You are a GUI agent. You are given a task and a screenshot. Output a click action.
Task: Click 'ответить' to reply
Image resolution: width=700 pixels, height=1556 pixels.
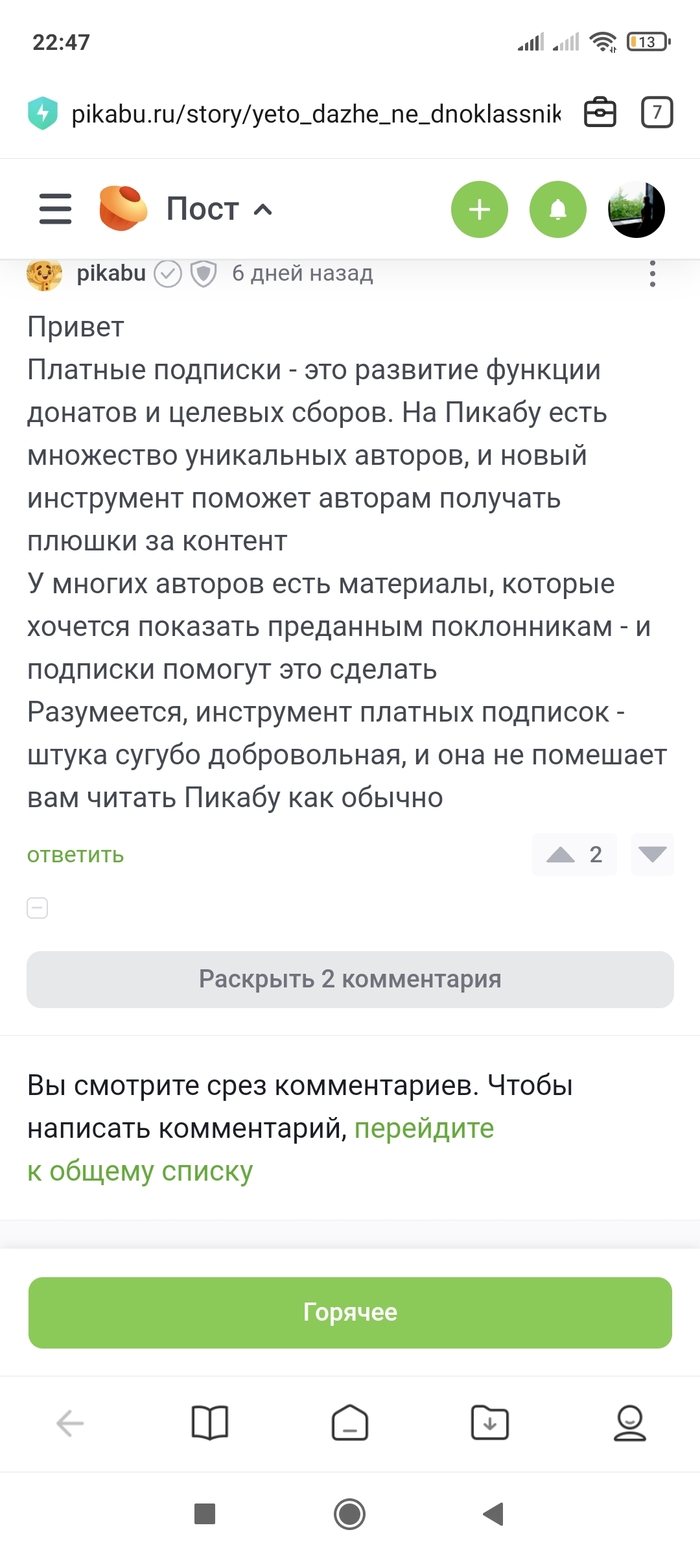pos(76,855)
